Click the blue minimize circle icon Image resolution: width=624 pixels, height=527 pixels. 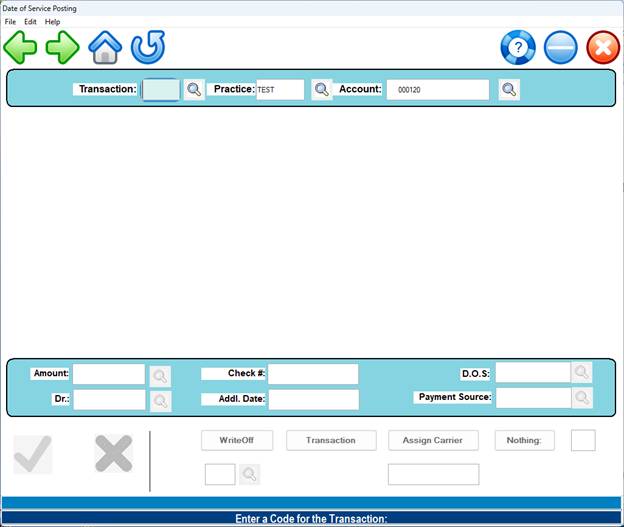pyautogui.click(x=561, y=48)
